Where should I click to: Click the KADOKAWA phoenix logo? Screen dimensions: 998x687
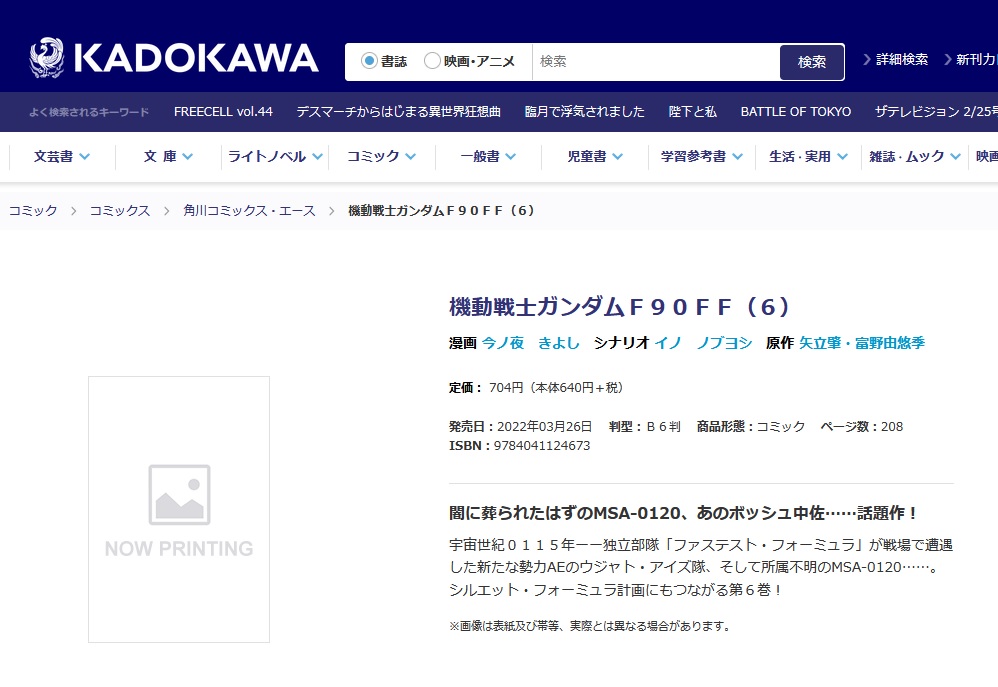pyautogui.click(x=47, y=59)
